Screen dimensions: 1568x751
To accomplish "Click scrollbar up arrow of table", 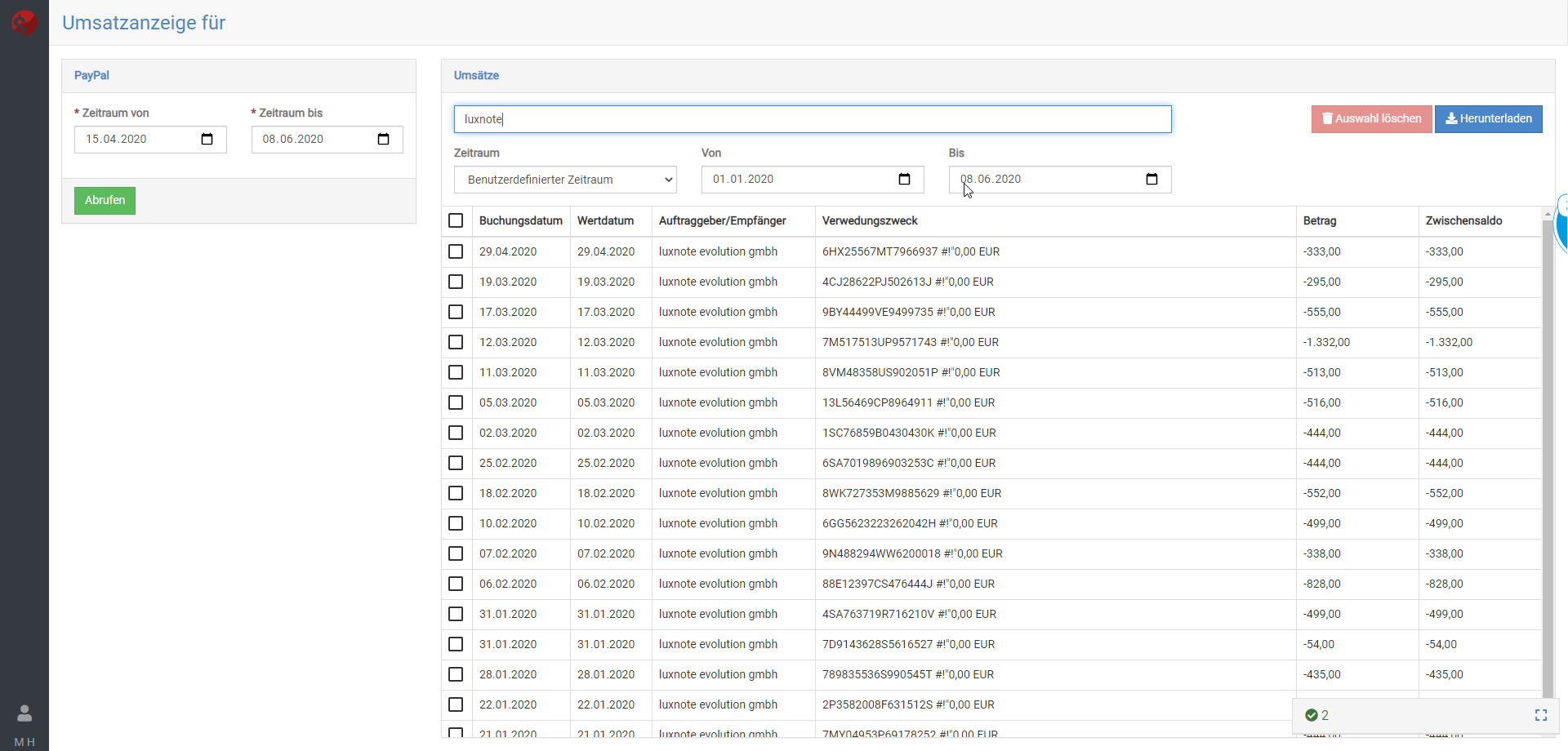I will [x=1548, y=214].
